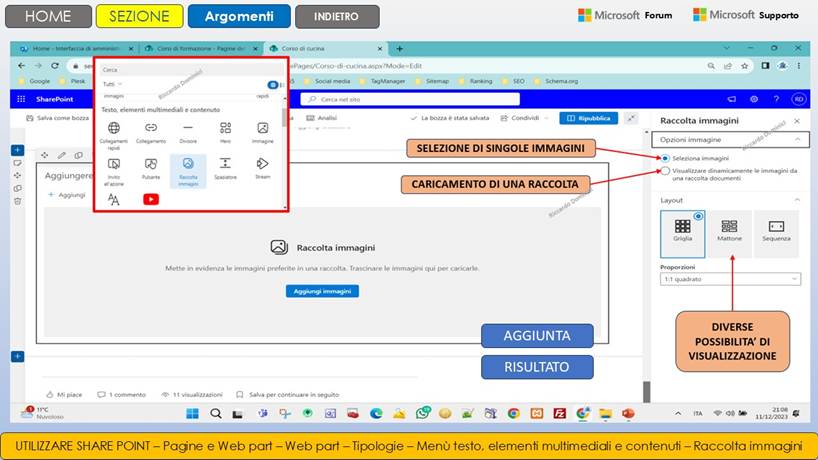
Task: Click the Analisi menu item
Action: (x=322, y=118)
